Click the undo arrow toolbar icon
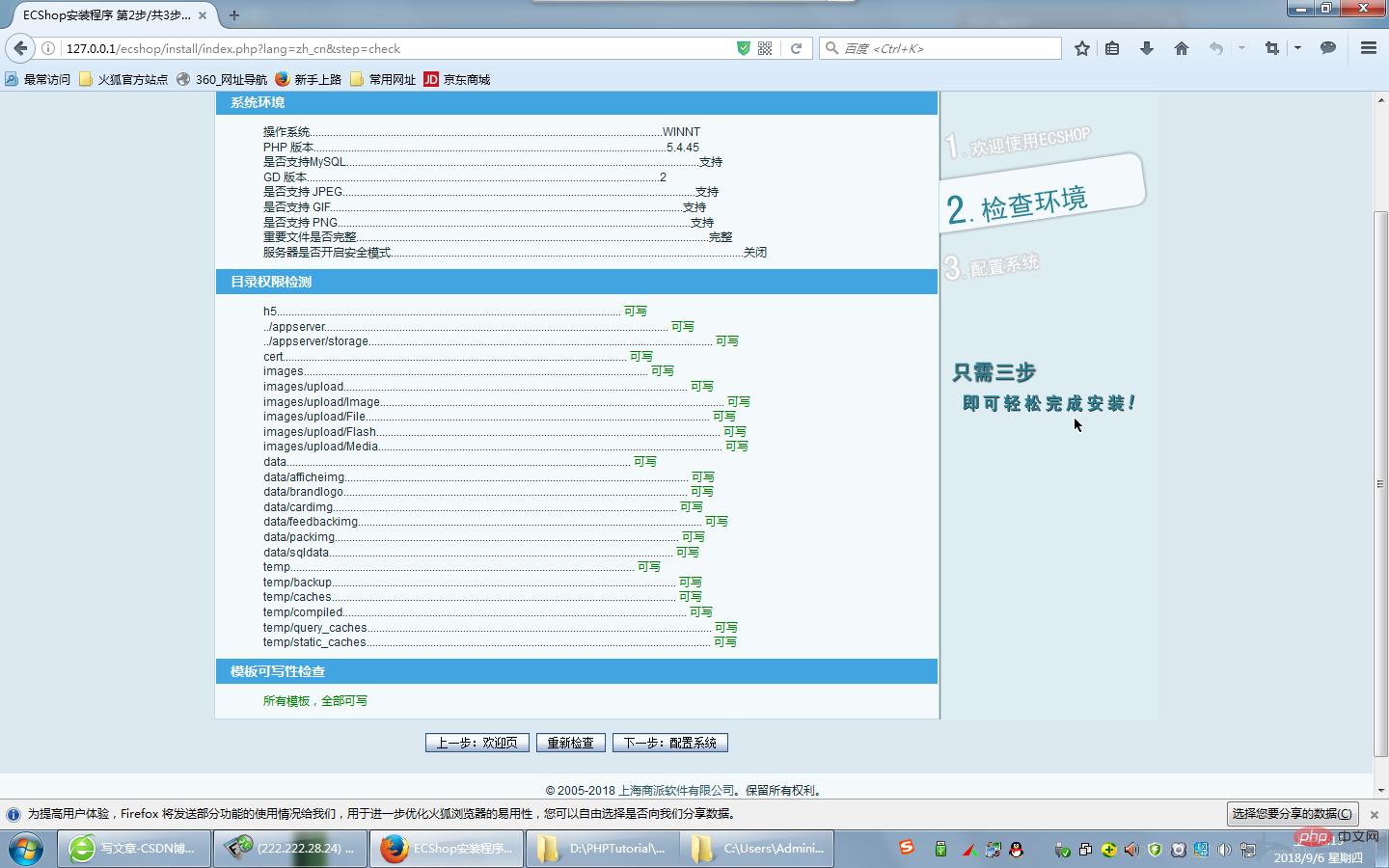 pyautogui.click(x=1216, y=48)
